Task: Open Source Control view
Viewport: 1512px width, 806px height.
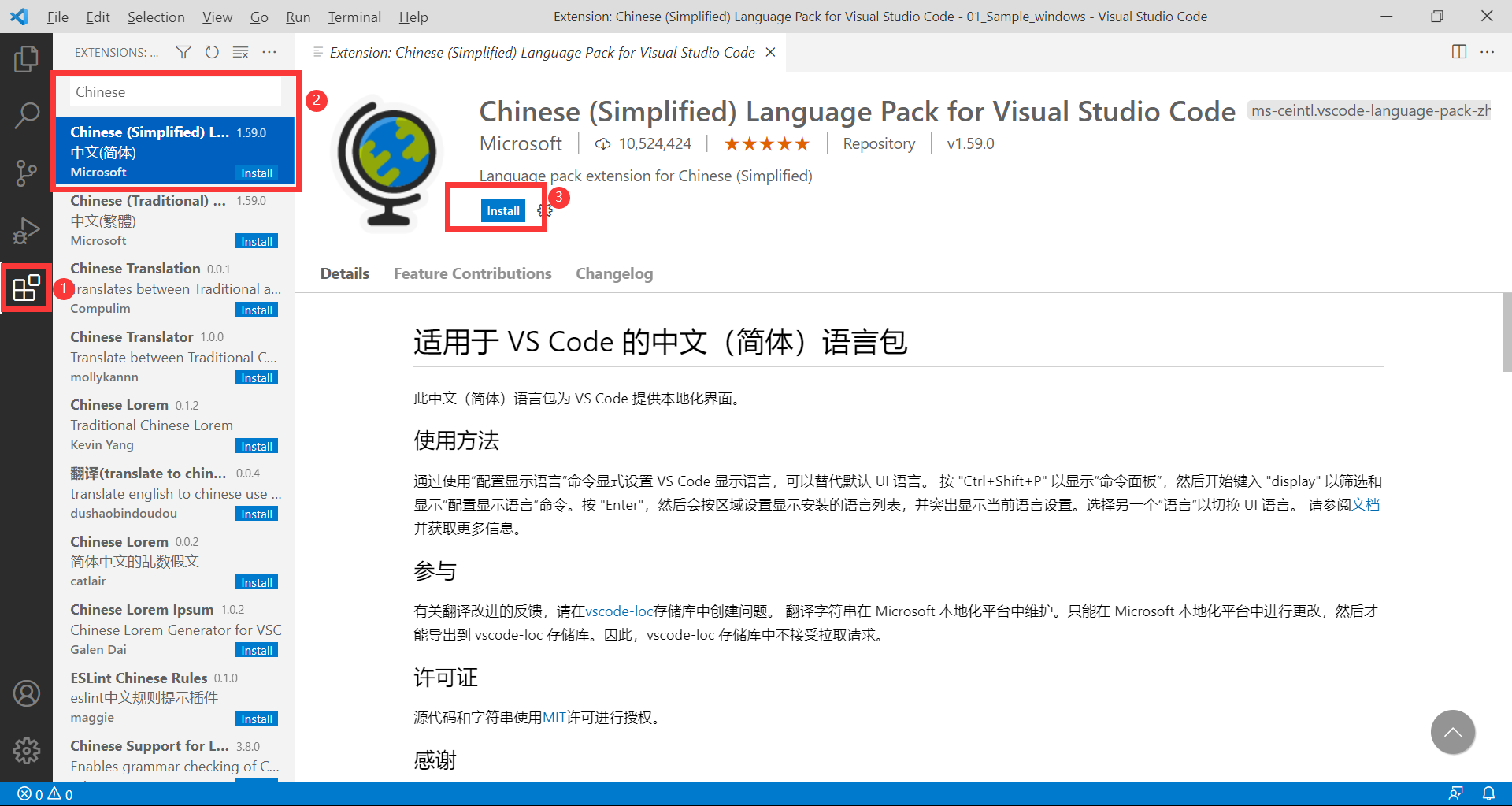Action: pyautogui.click(x=26, y=173)
